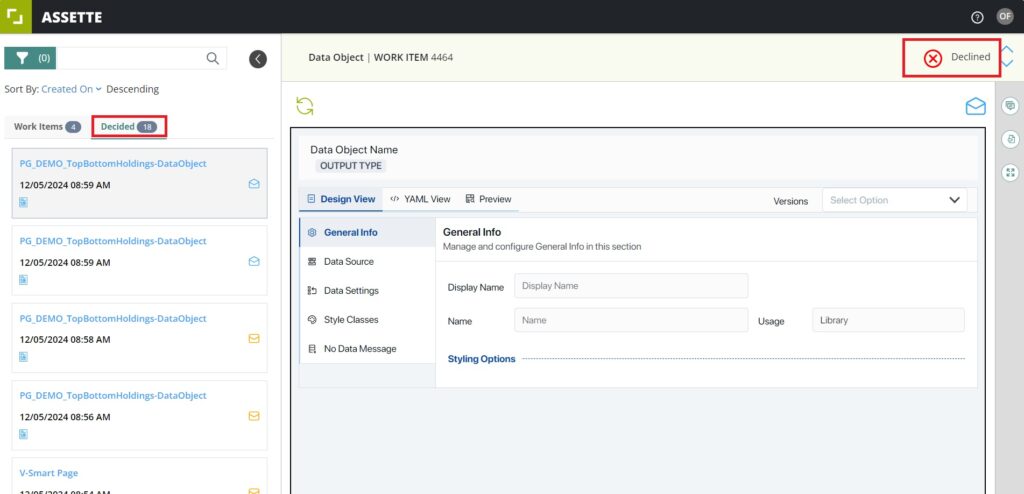
Task: Open the Preview tab
Action: click(x=488, y=199)
